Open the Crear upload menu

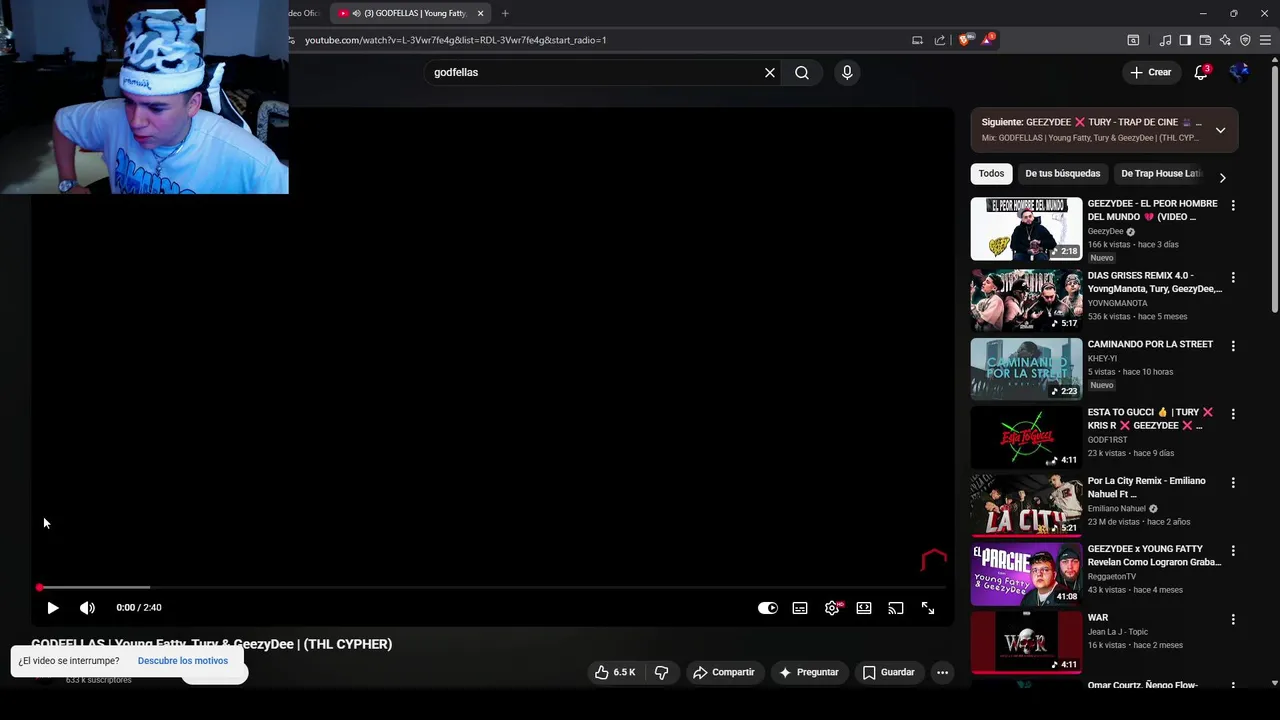pyautogui.click(x=1151, y=72)
